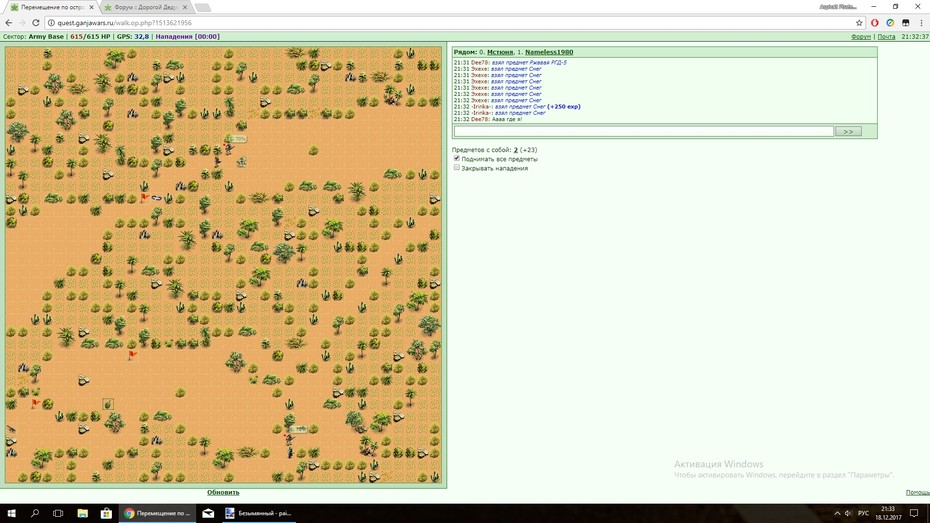930x523 pixels.
Task: Open a new browser tab
Action: coord(202,7)
